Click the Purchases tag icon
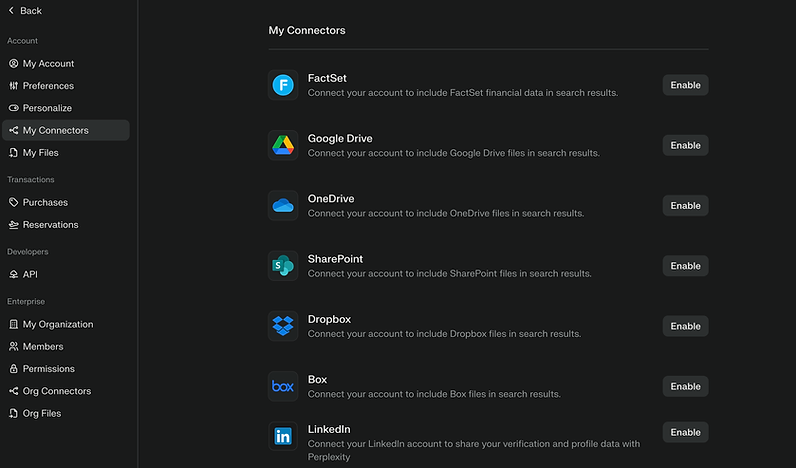Screen dimensions: 796x468 (14, 203)
